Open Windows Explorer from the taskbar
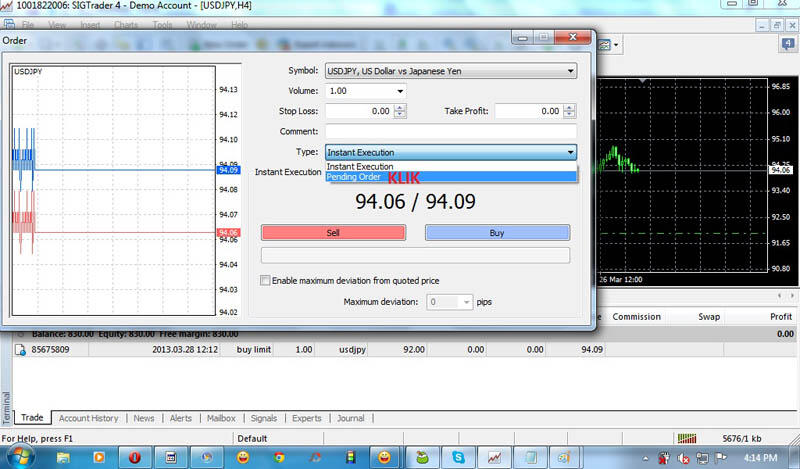800x469 pixels. tap(63, 457)
